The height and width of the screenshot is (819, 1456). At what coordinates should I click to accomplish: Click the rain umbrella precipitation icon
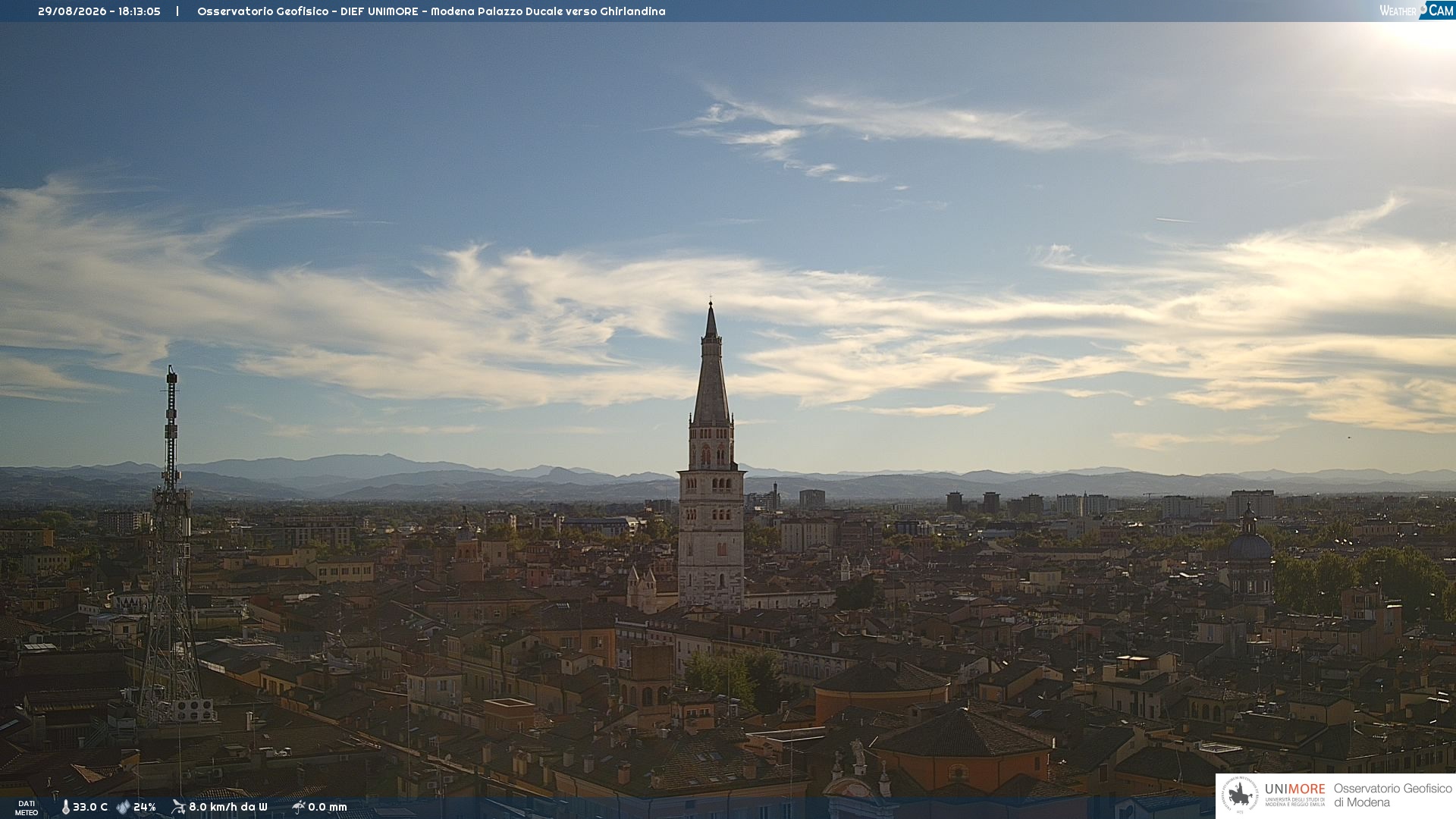[298, 807]
